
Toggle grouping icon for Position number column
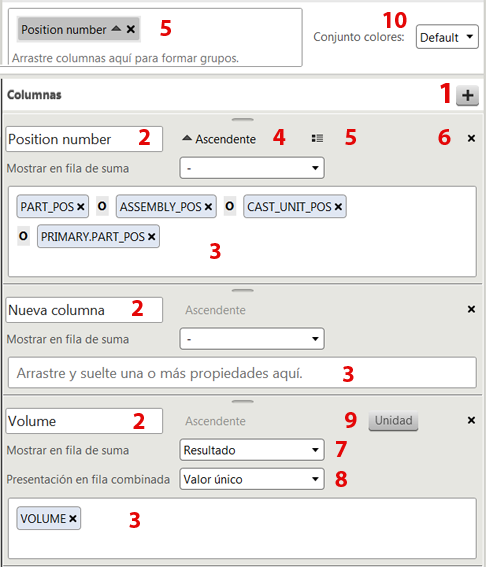317,138
